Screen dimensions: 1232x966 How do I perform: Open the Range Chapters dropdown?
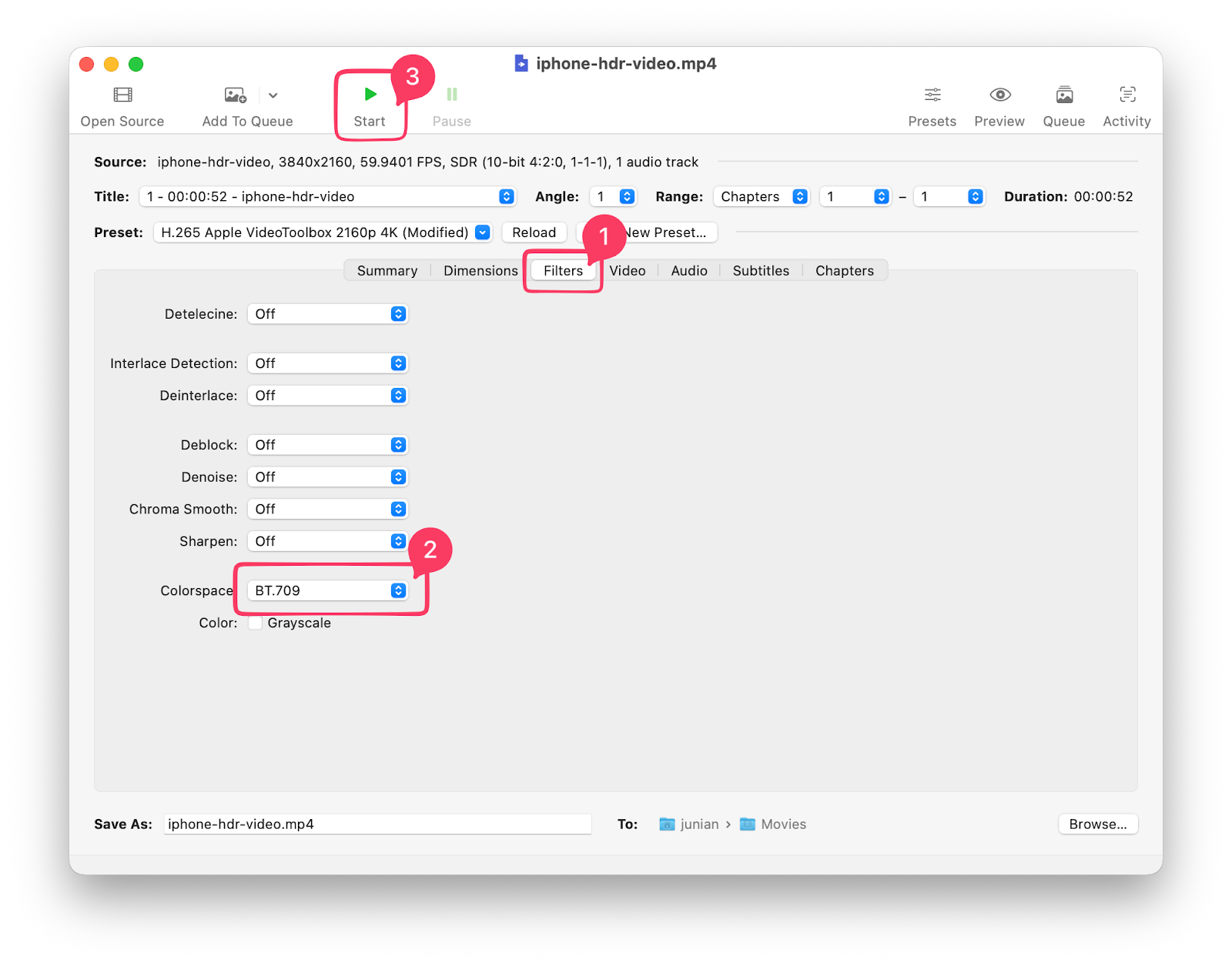point(762,196)
